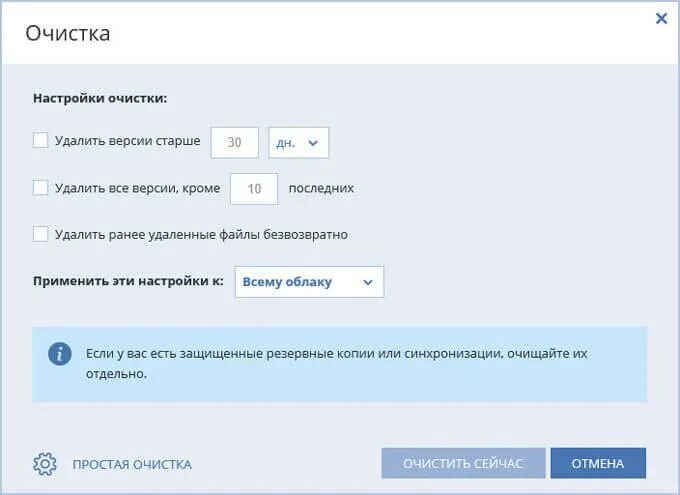Click the blue info icon in the notice

click(x=60, y=354)
